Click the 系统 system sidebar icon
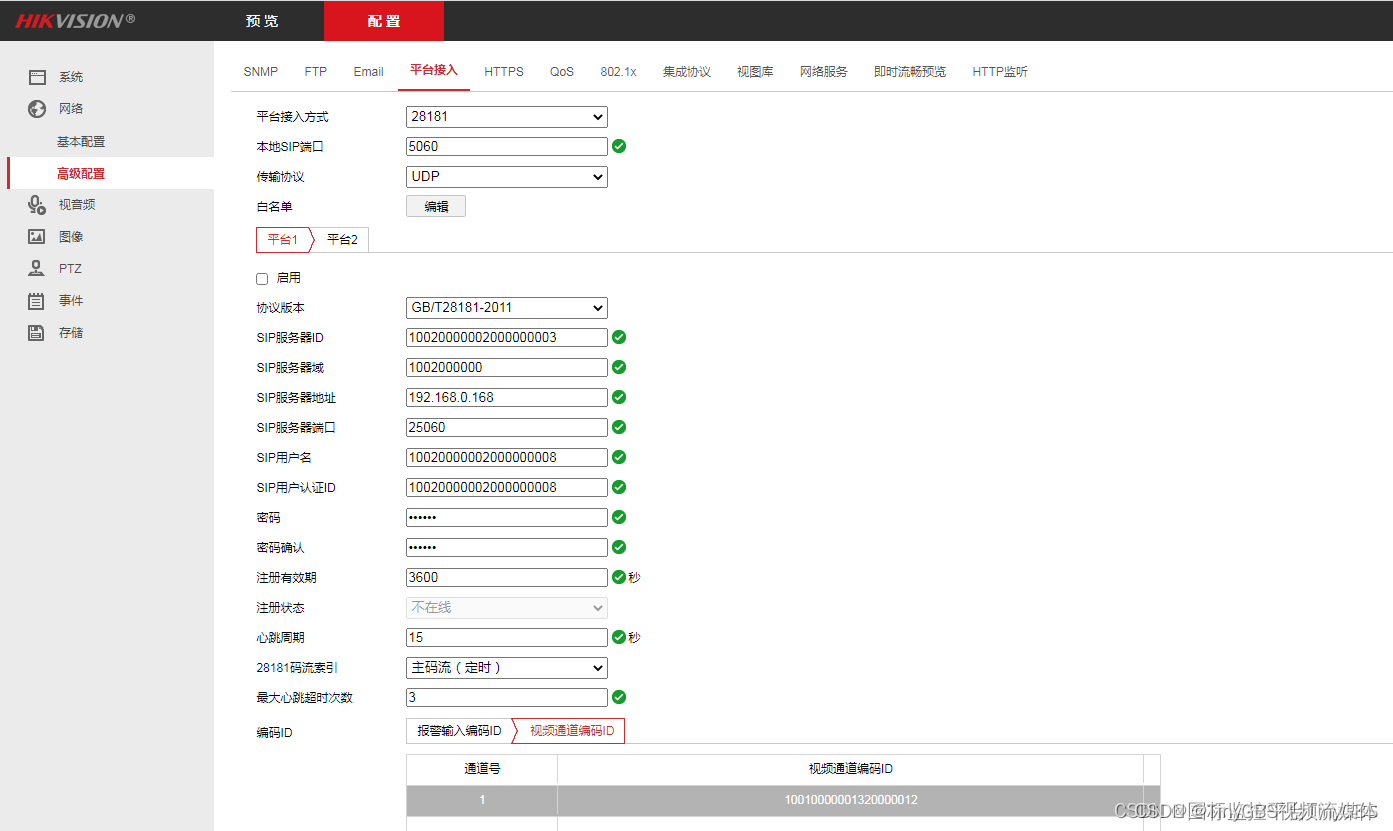 click(38, 77)
